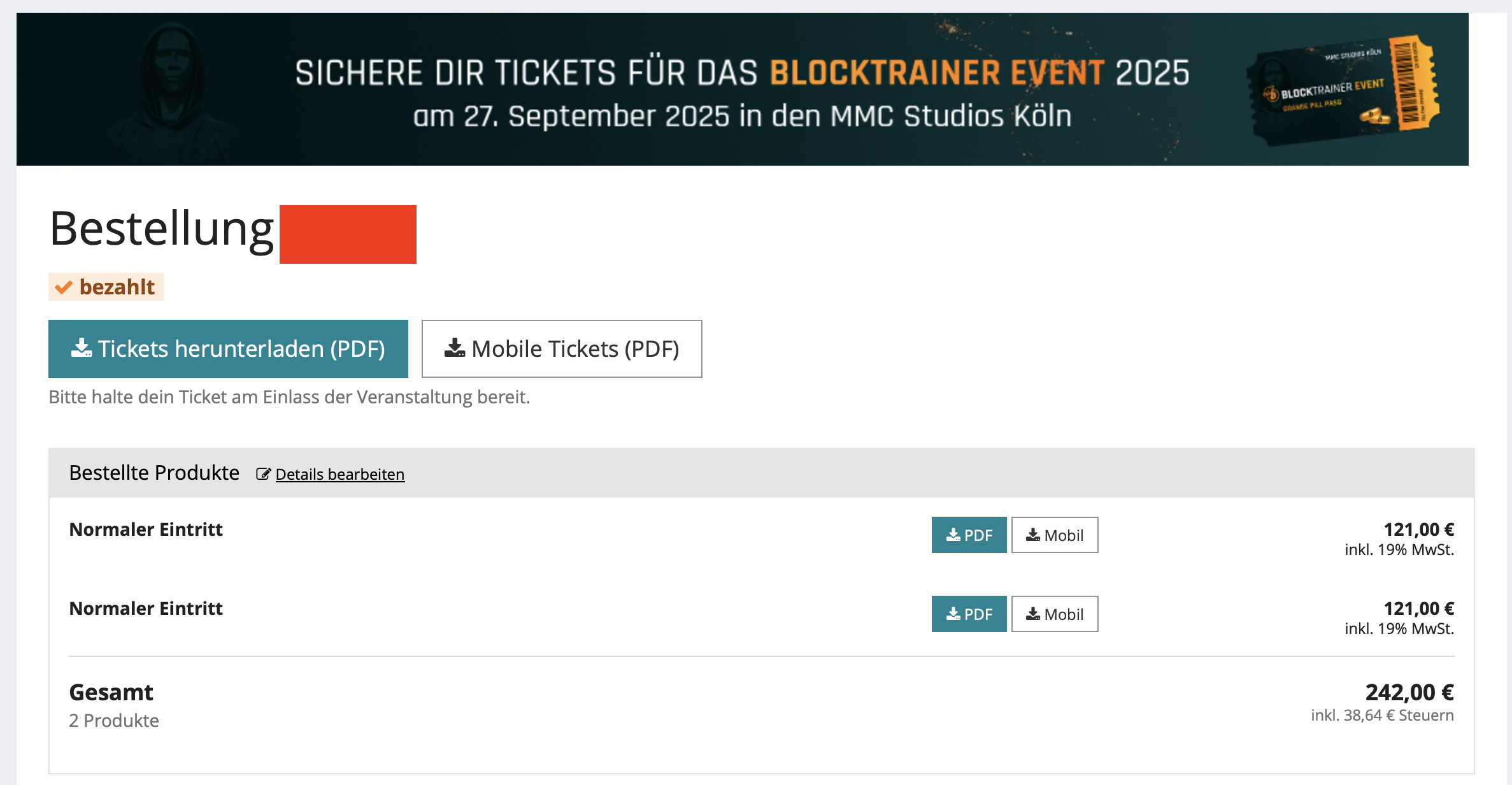Click the Gesamt label in the summary row
This screenshot has width=1512, height=785.
111,692
